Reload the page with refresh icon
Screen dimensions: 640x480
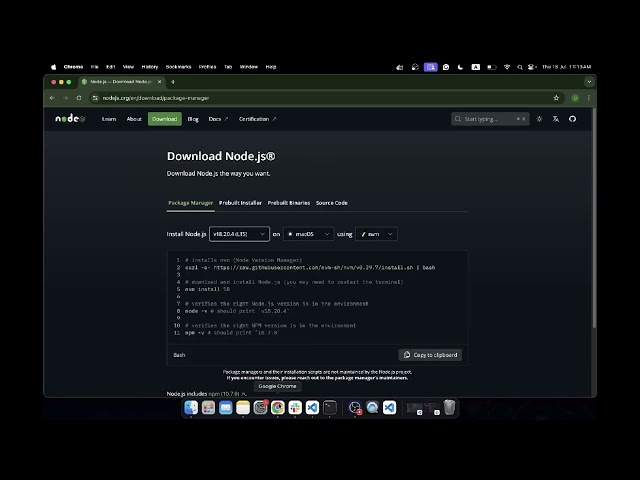pyautogui.click(x=79, y=98)
